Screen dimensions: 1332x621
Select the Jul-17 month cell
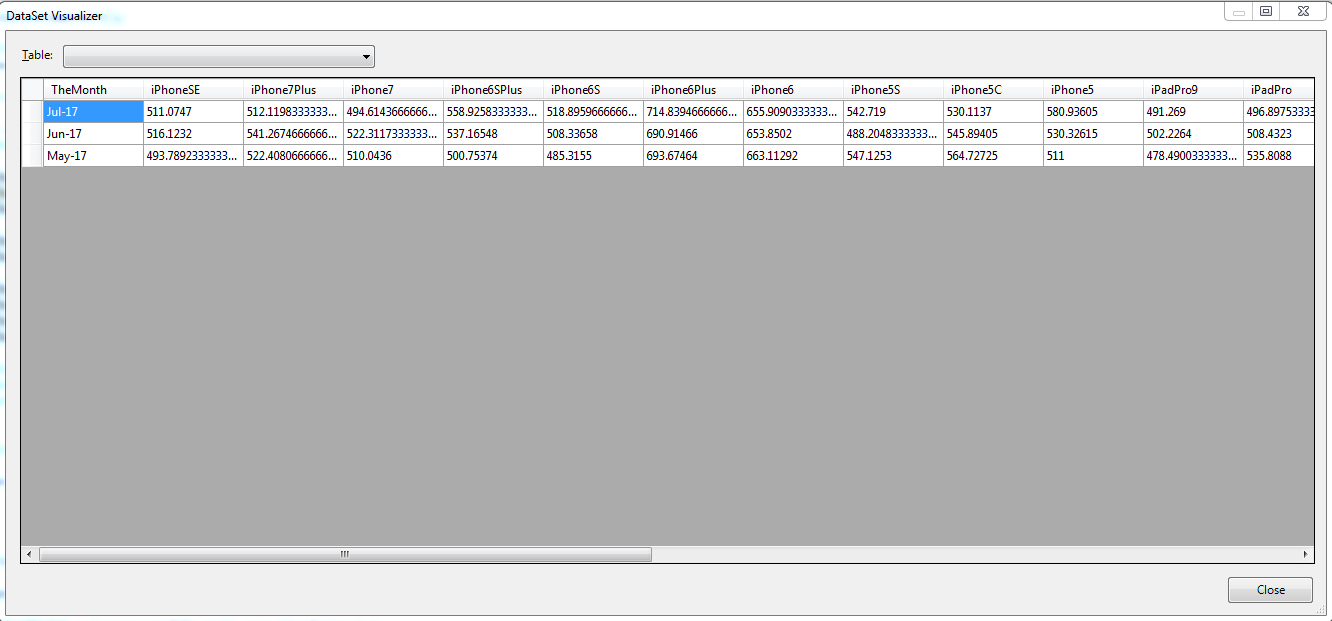click(93, 112)
